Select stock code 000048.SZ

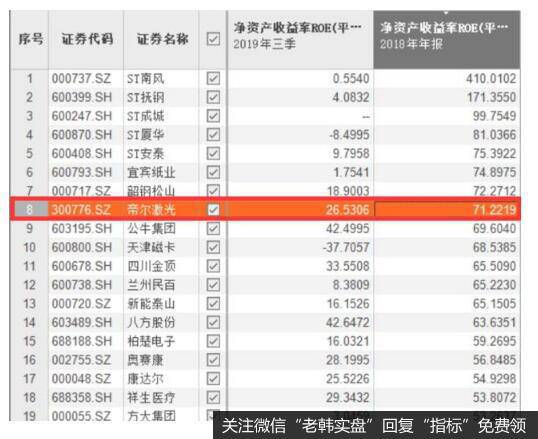[81, 379]
